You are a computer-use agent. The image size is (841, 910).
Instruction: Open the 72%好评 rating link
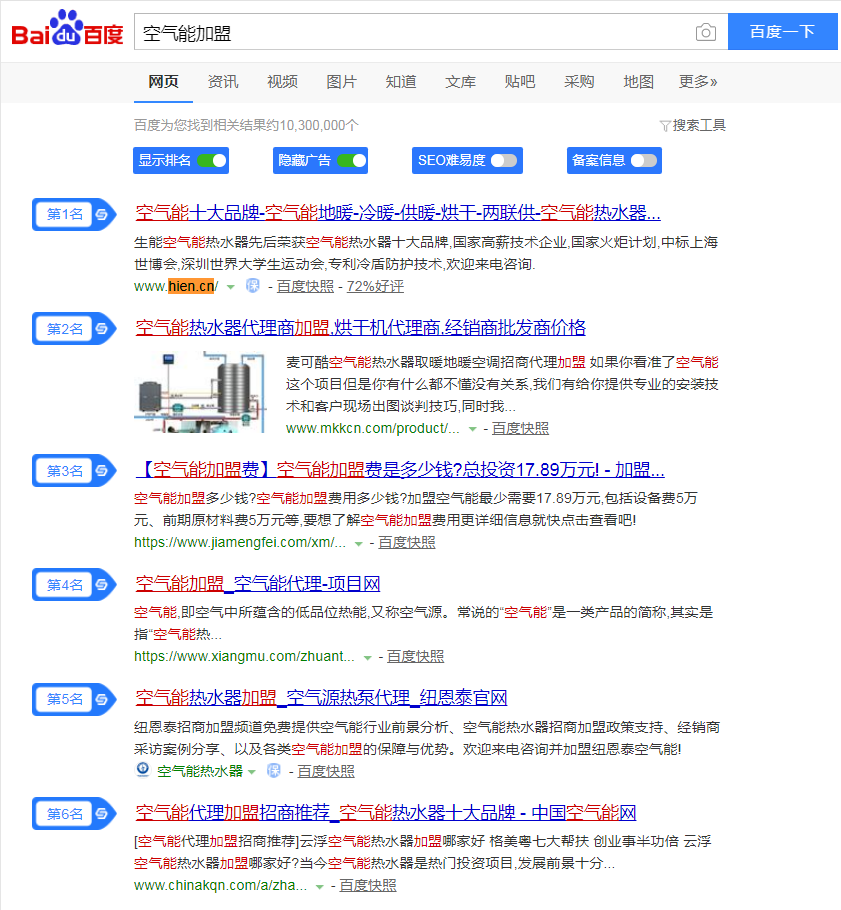375,286
